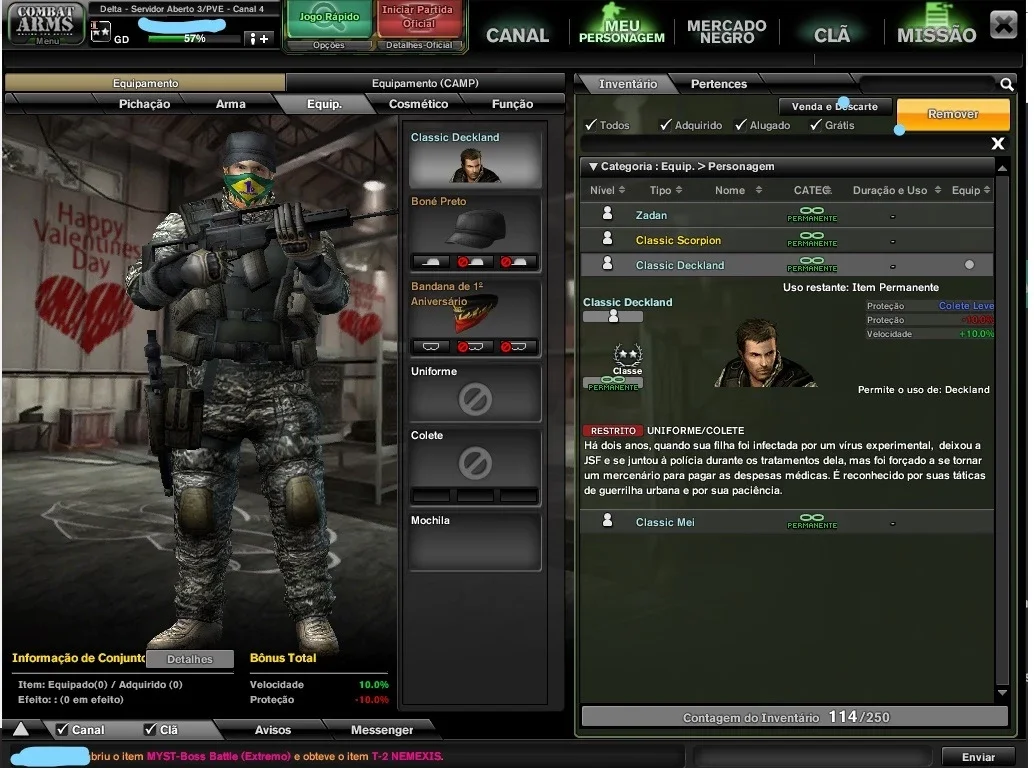Screen dimensions: 1034x770
Task: Open the Combat Arms menu logo
Action: (x=46, y=23)
